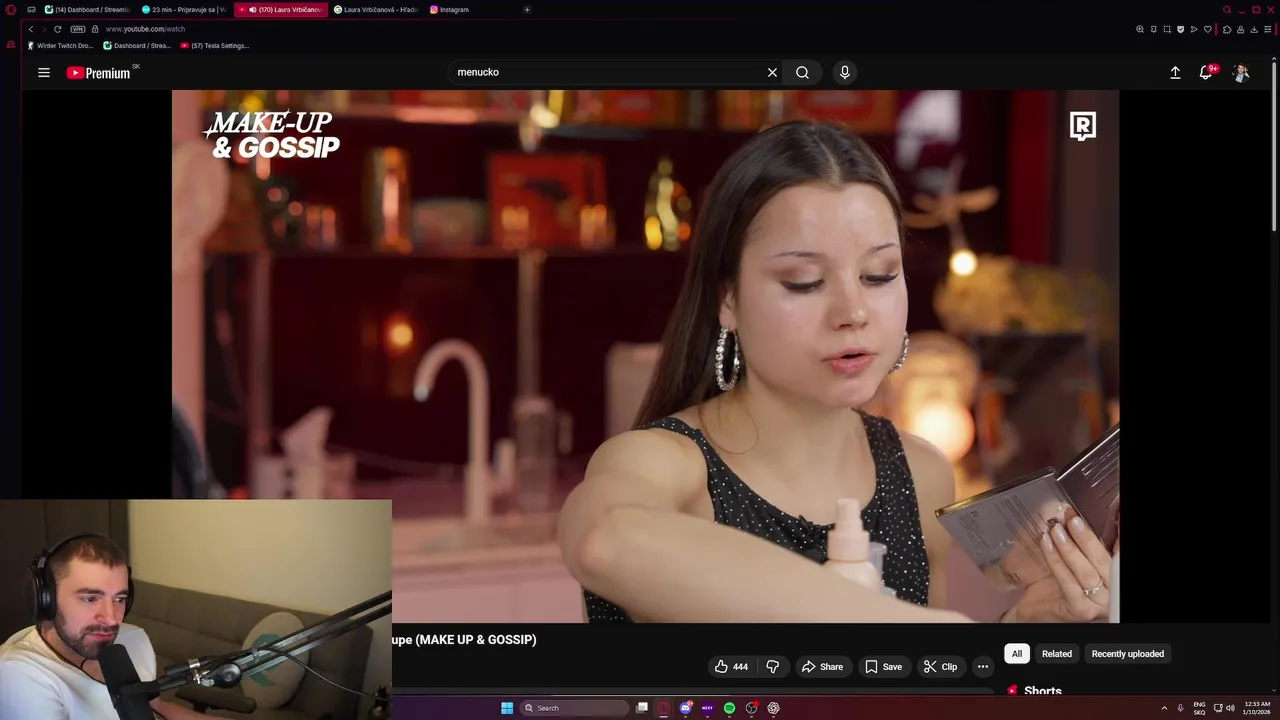Click the pin icon in address bar
Image resolution: width=1280 pixels, height=720 pixels.
coord(1154,29)
